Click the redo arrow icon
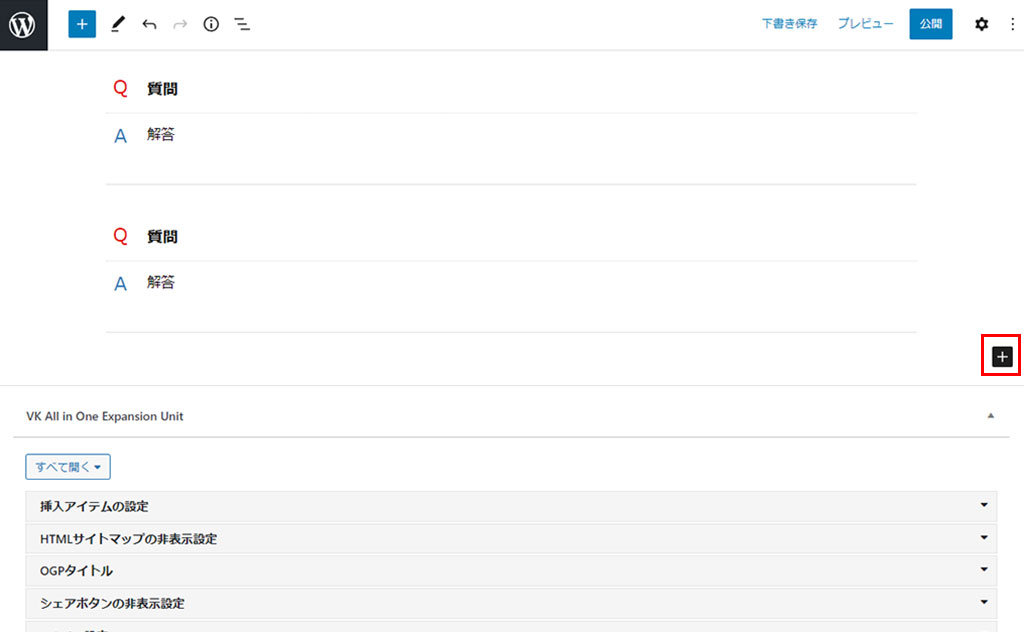Viewport: 1024px width, 632px height. (x=180, y=24)
